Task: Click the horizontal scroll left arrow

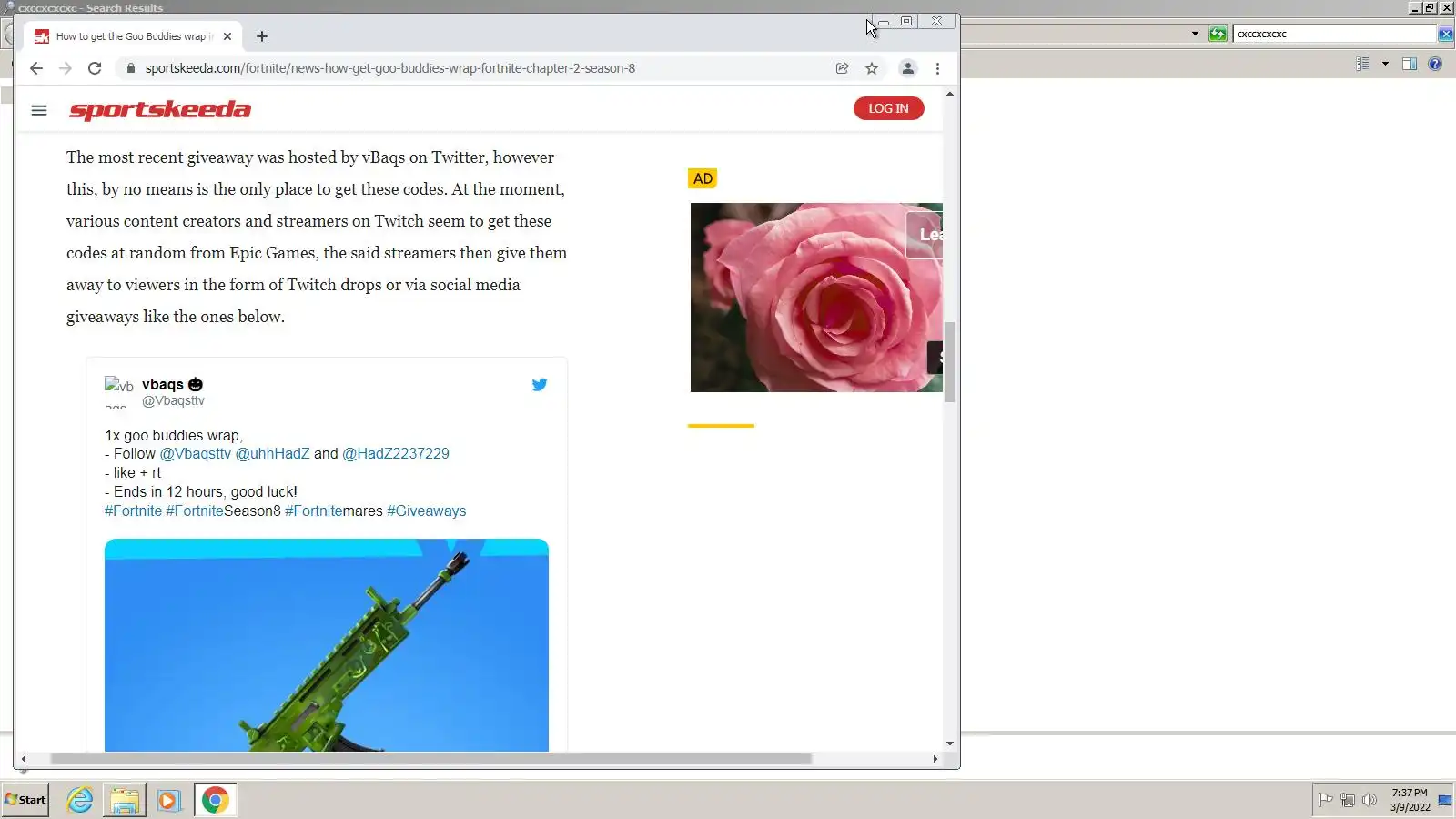Action: click(x=24, y=759)
